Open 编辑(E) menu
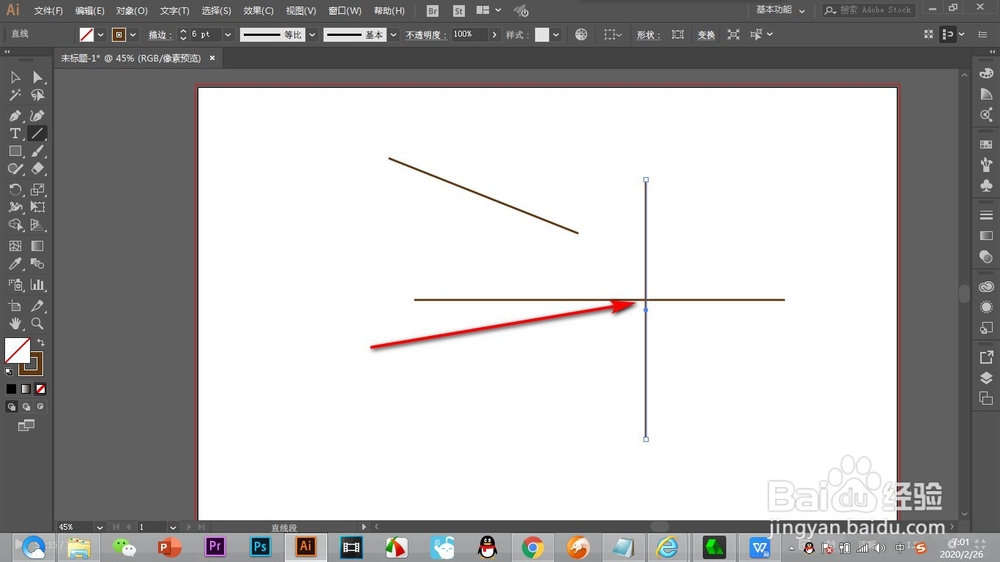1000x562 pixels. tap(89, 11)
